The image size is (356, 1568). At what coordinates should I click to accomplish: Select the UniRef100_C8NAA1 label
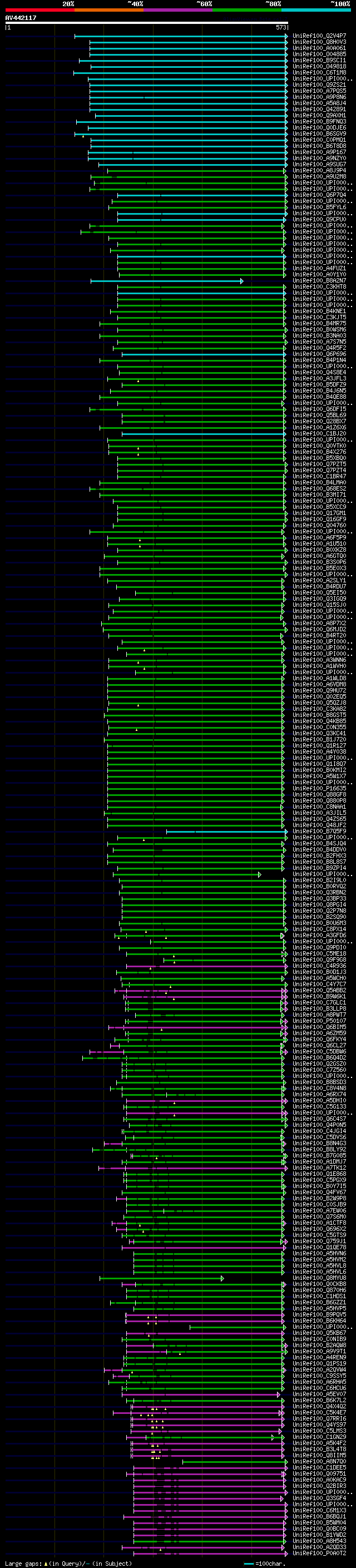click(319, 807)
